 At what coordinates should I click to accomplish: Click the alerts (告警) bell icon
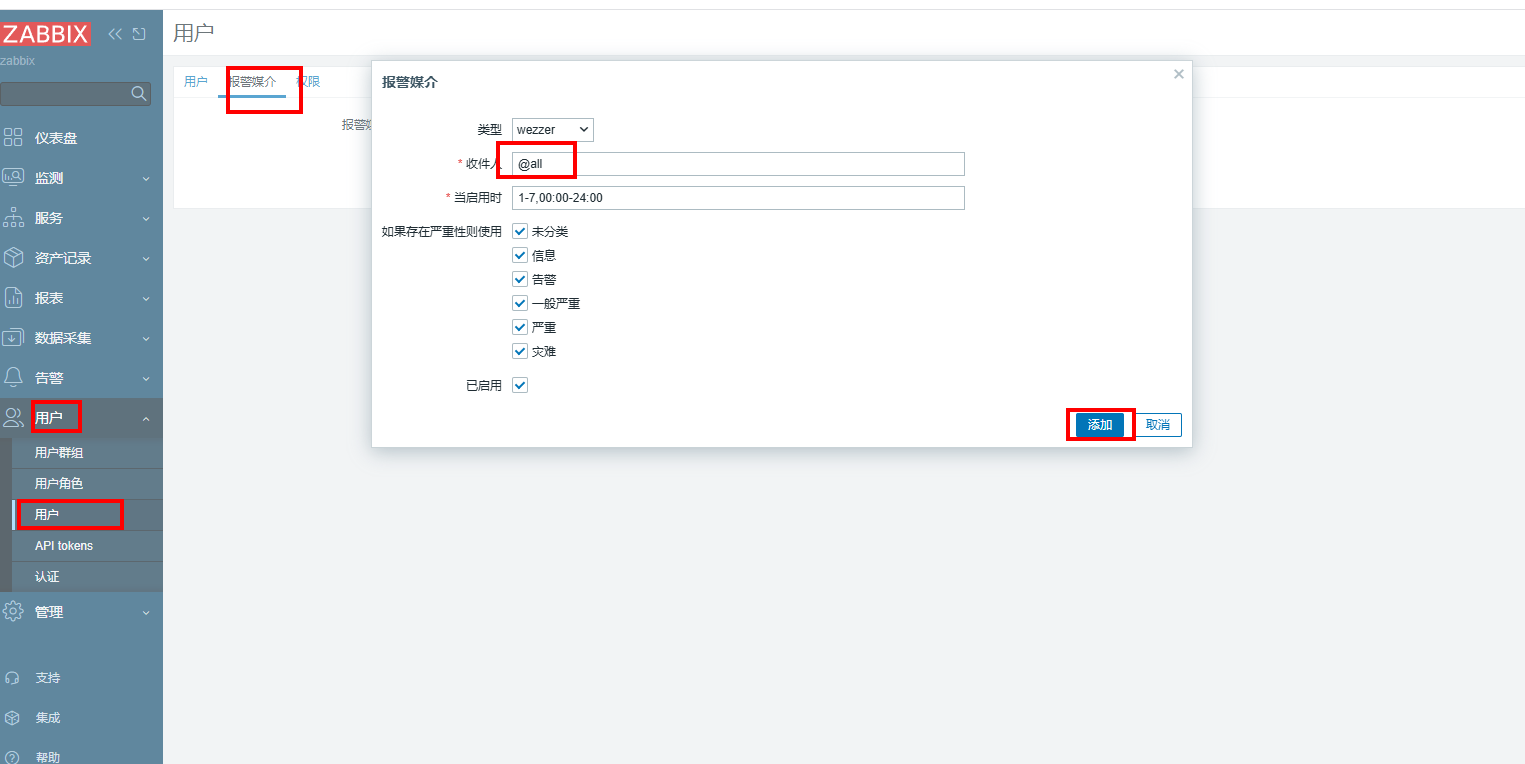[13, 378]
